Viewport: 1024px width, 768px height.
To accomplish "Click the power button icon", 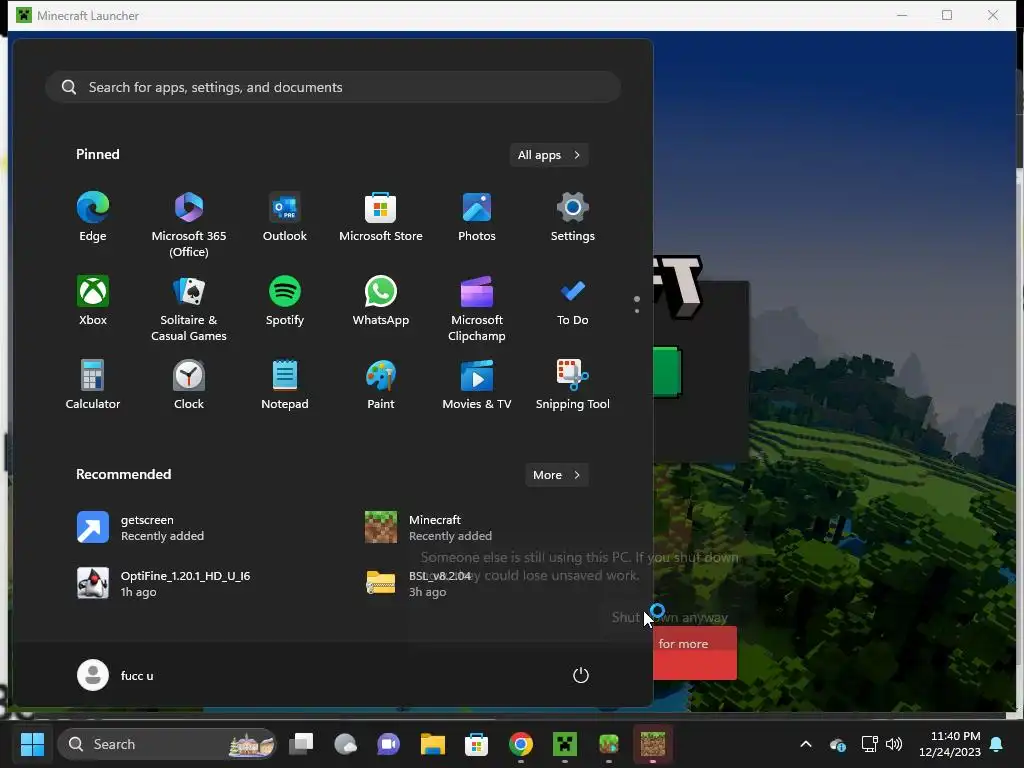I will tap(581, 675).
